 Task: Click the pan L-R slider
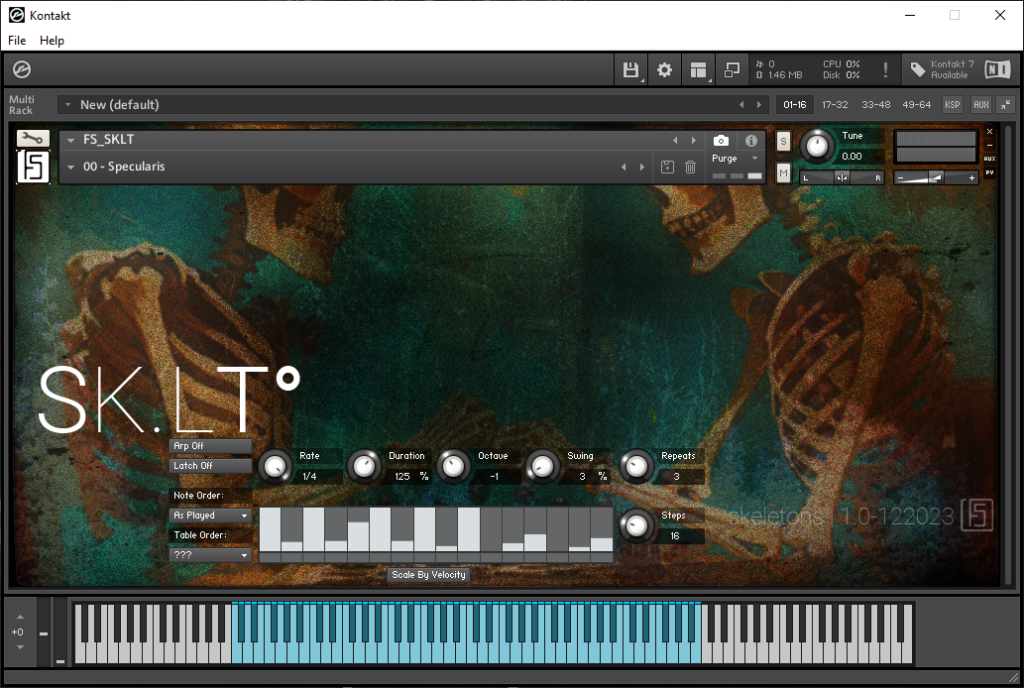[842, 178]
